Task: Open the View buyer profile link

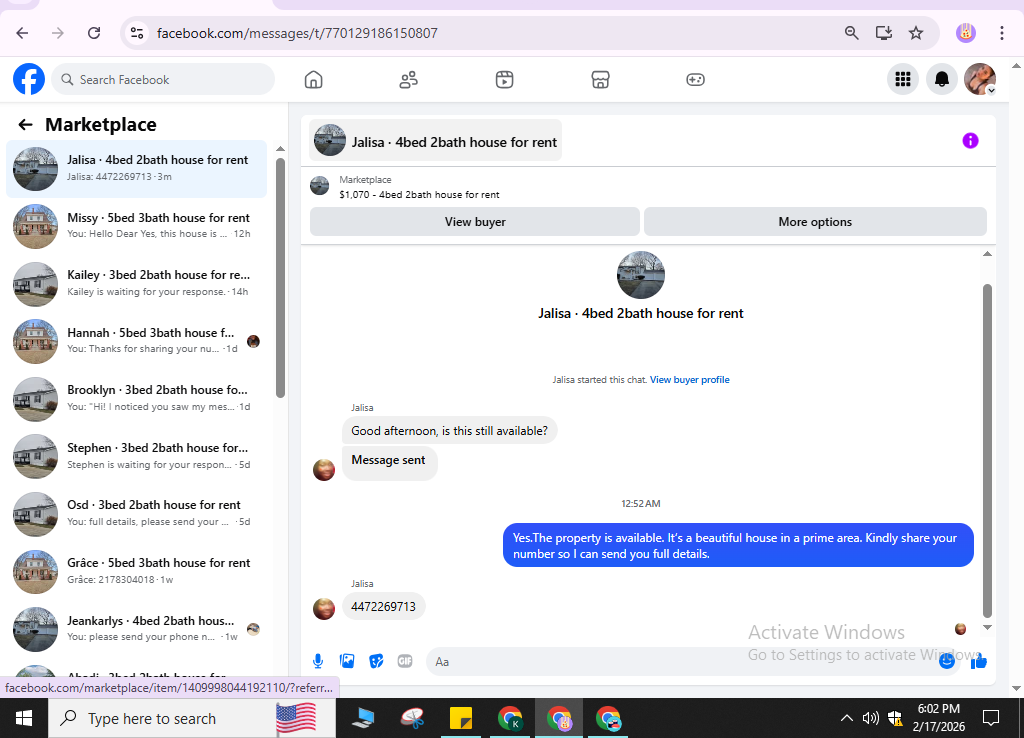Action: [690, 379]
